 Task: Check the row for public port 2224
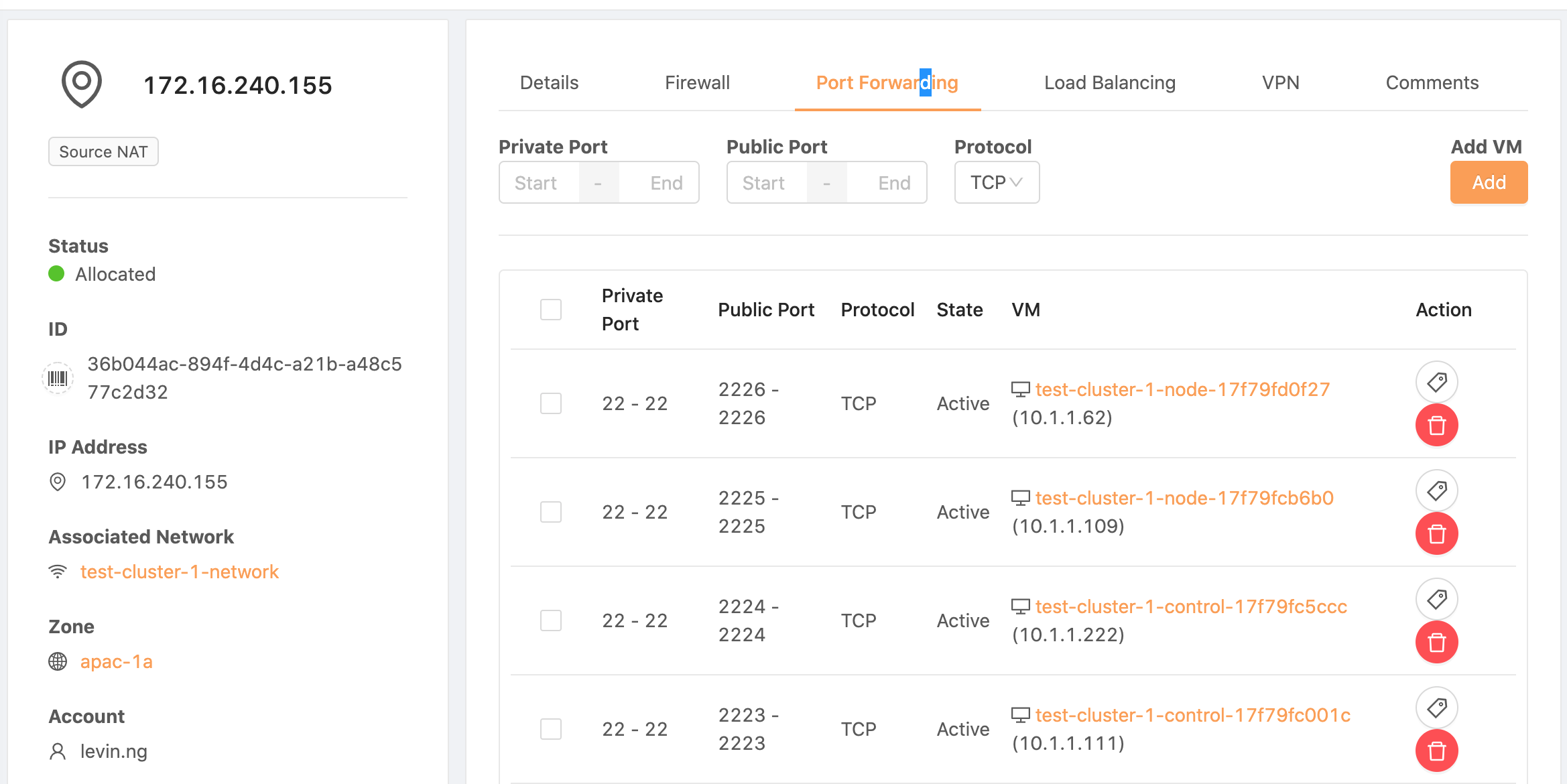click(x=551, y=620)
